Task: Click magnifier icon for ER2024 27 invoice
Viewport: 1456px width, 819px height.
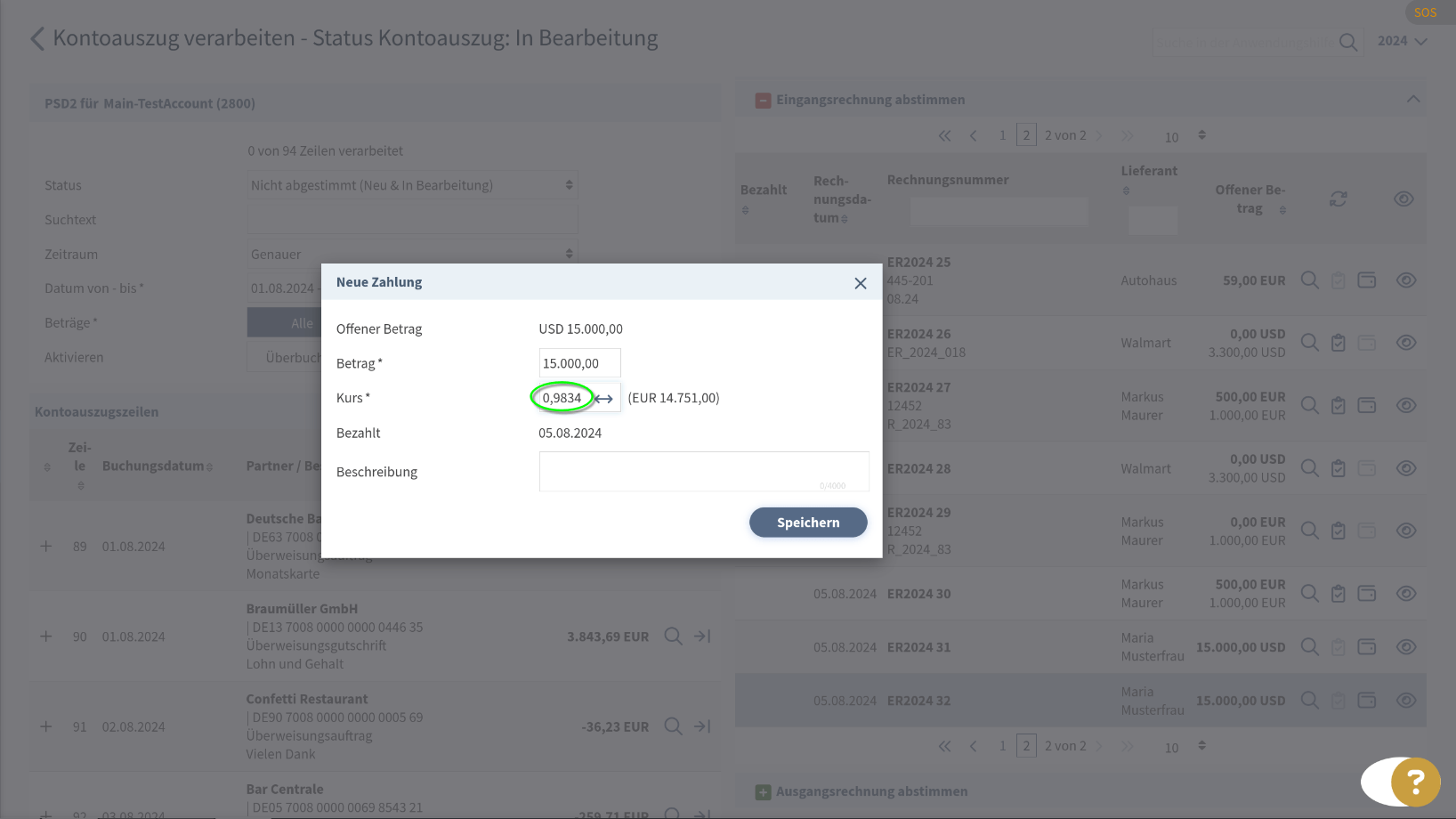Action: (1309, 406)
